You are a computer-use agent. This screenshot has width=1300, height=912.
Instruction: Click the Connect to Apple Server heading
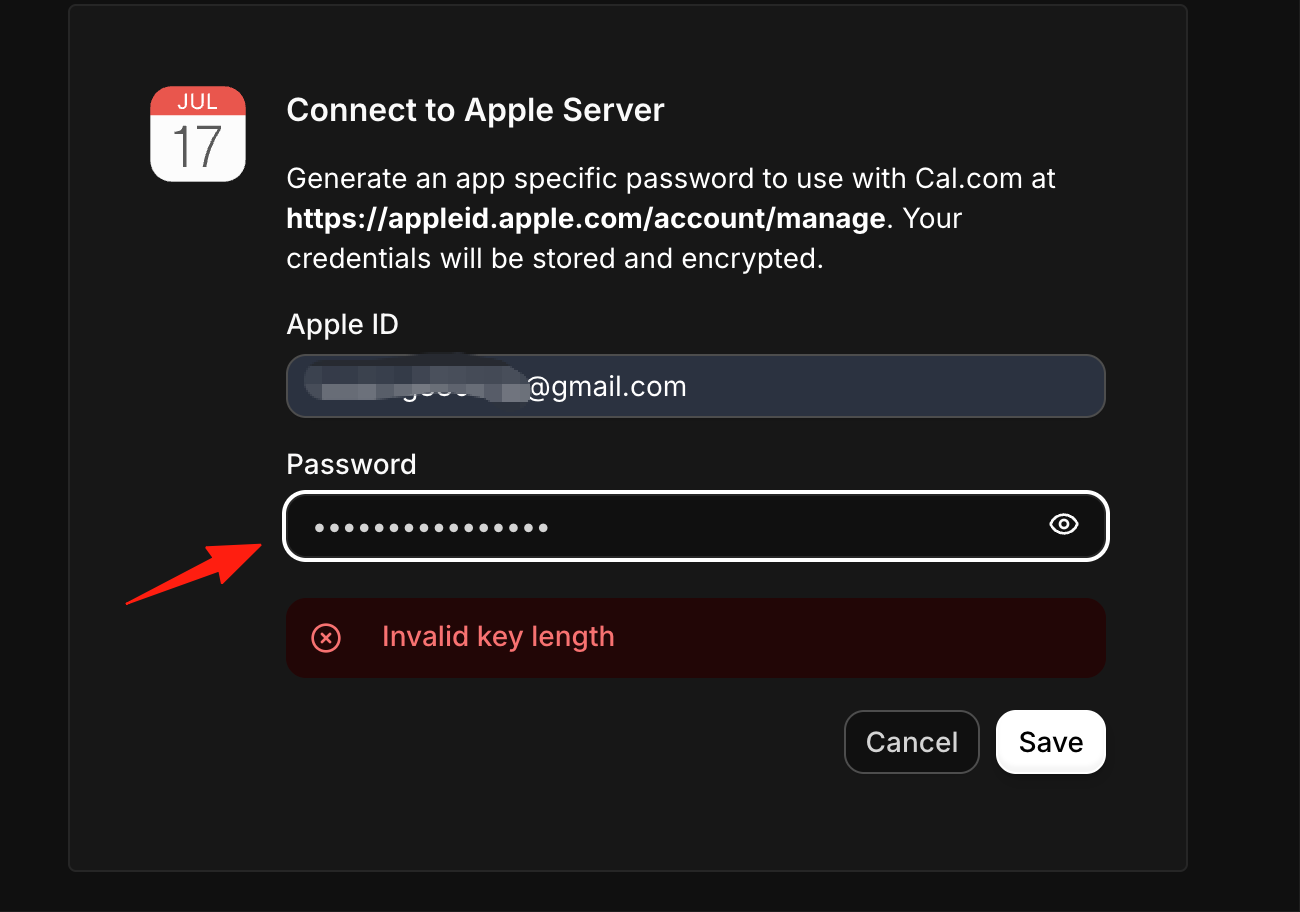[475, 110]
